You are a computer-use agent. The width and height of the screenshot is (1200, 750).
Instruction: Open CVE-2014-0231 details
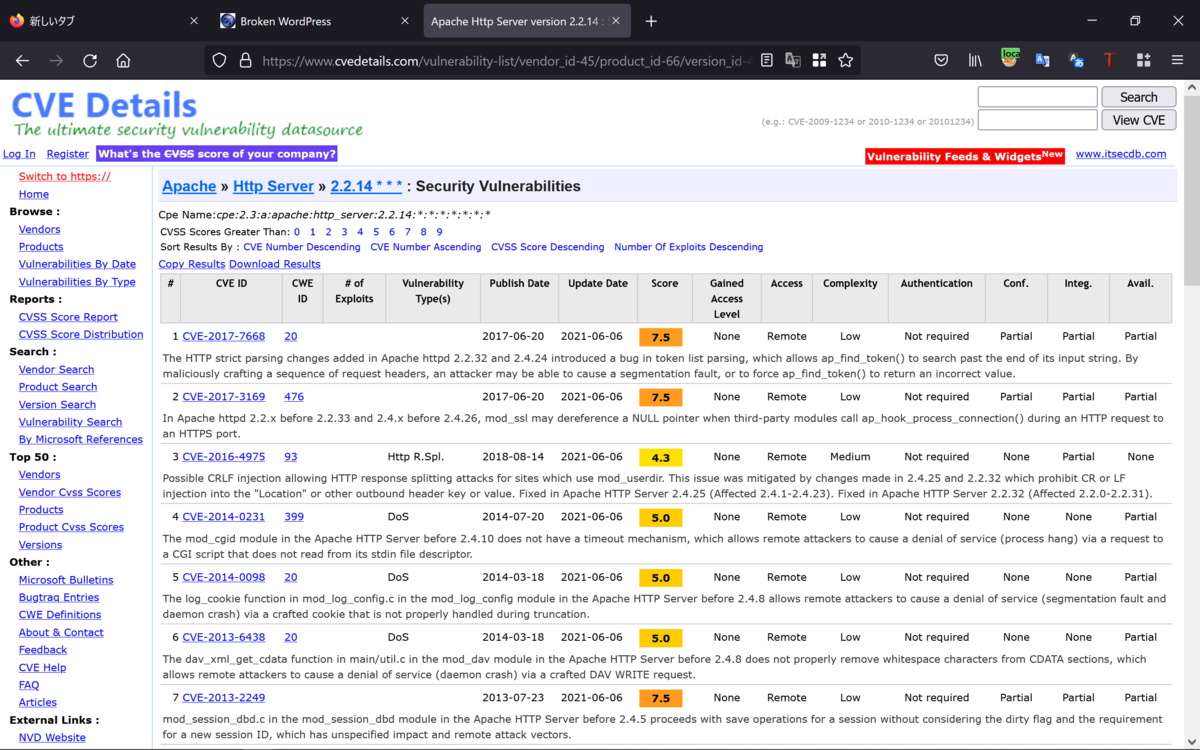[224, 517]
